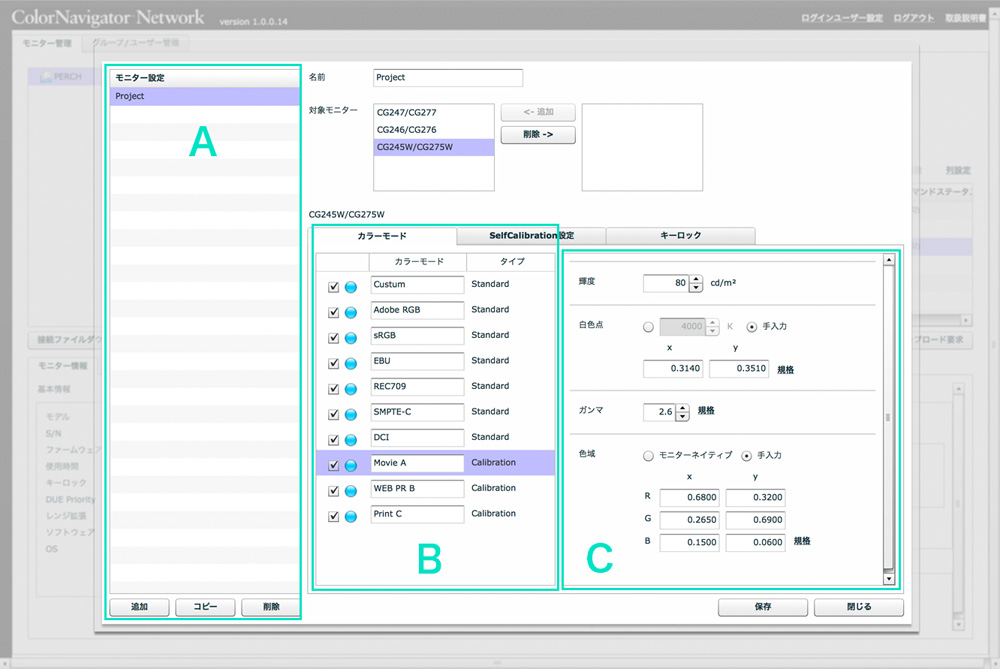Click the blue status icon beside Adobe RGB

pyautogui.click(x=351, y=312)
